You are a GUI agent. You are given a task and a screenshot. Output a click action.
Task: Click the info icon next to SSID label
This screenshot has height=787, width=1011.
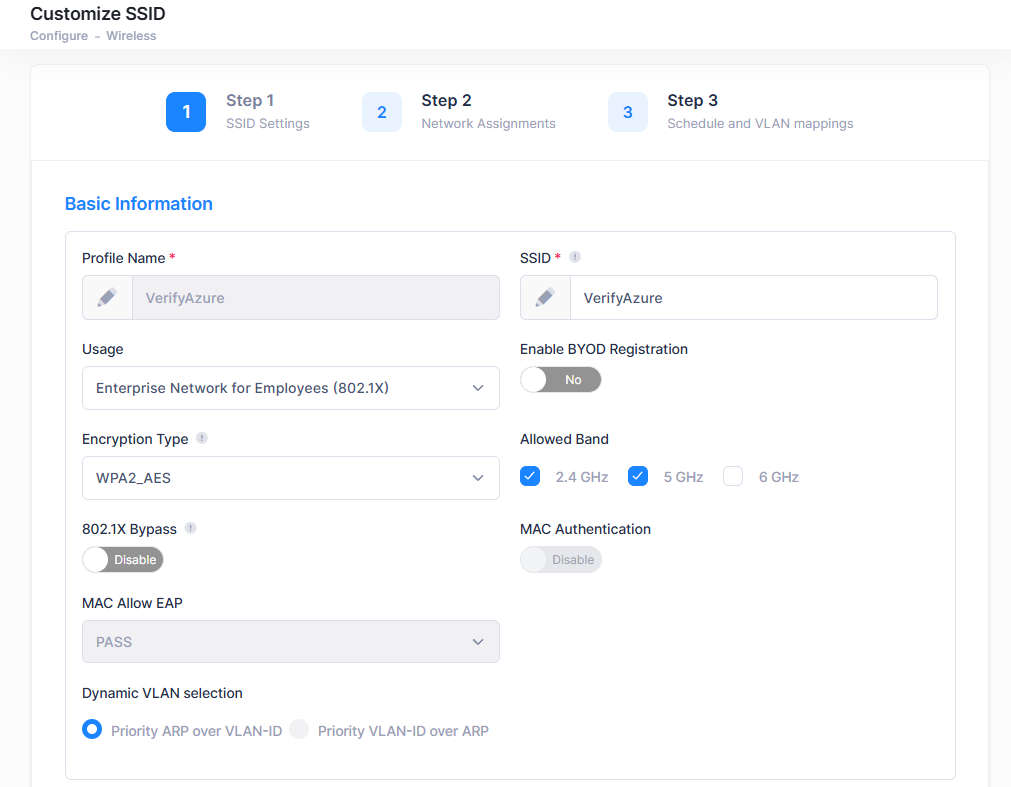tap(575, 257)
